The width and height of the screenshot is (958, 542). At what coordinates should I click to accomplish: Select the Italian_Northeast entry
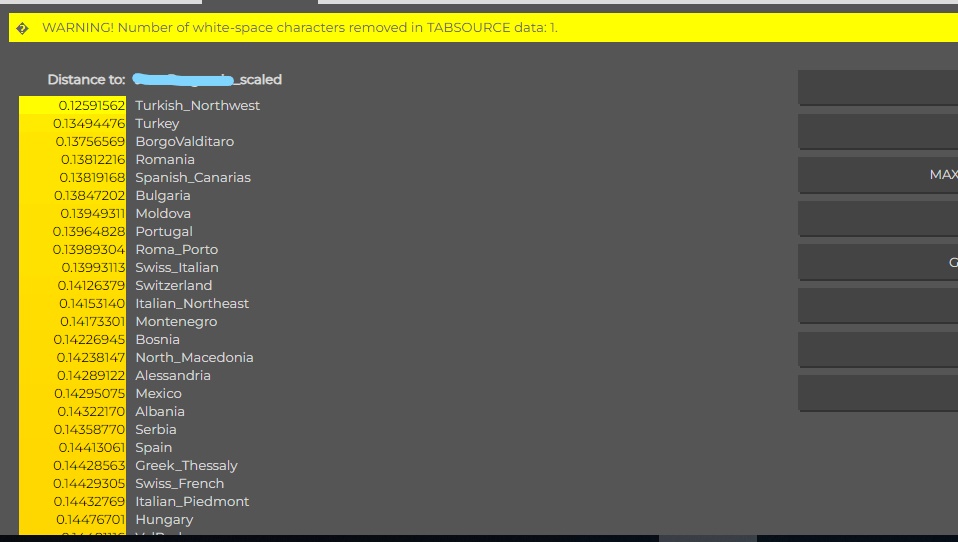(192, 304)
